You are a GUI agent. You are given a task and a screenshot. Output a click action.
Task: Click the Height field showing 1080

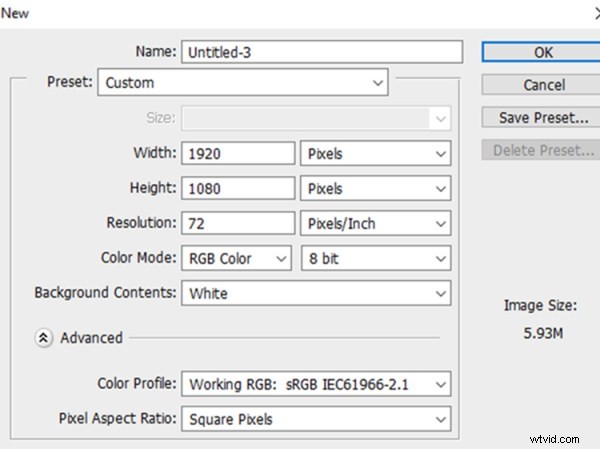pyautogui.click(x=238, y=188)
